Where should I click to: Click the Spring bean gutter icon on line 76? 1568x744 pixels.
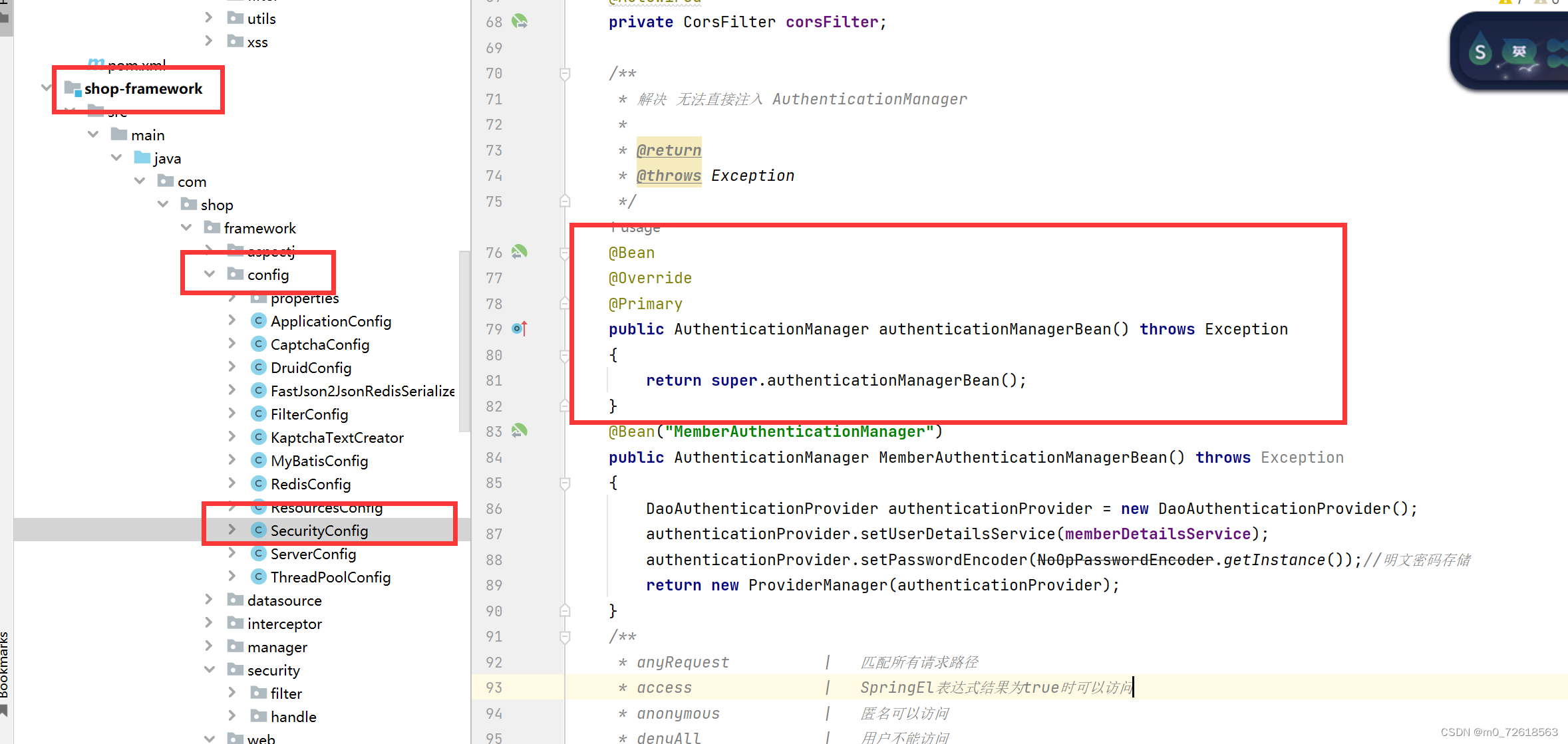(520, 252)
